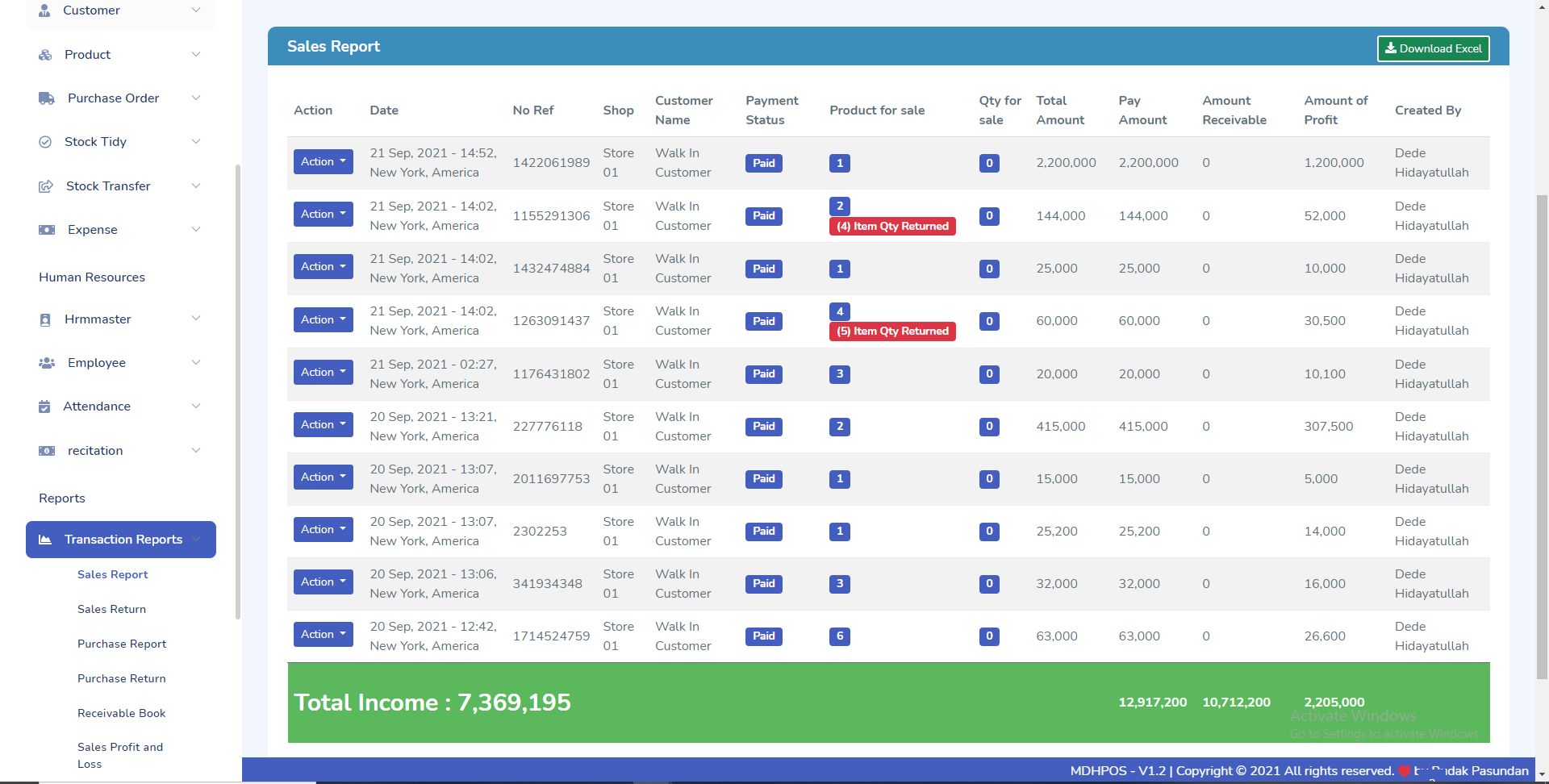1549x784 pixels.
Task: Select Receivable Book in sidebar
Action: point(121,713)
